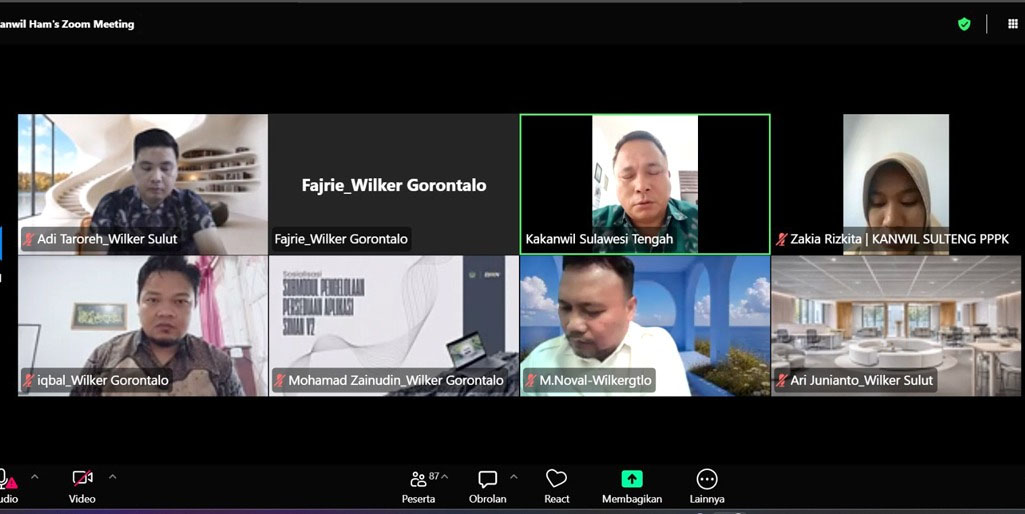Expand the chevron beside Obrolan
Screen dimensions: 1025x514
(x=514, y=477)
